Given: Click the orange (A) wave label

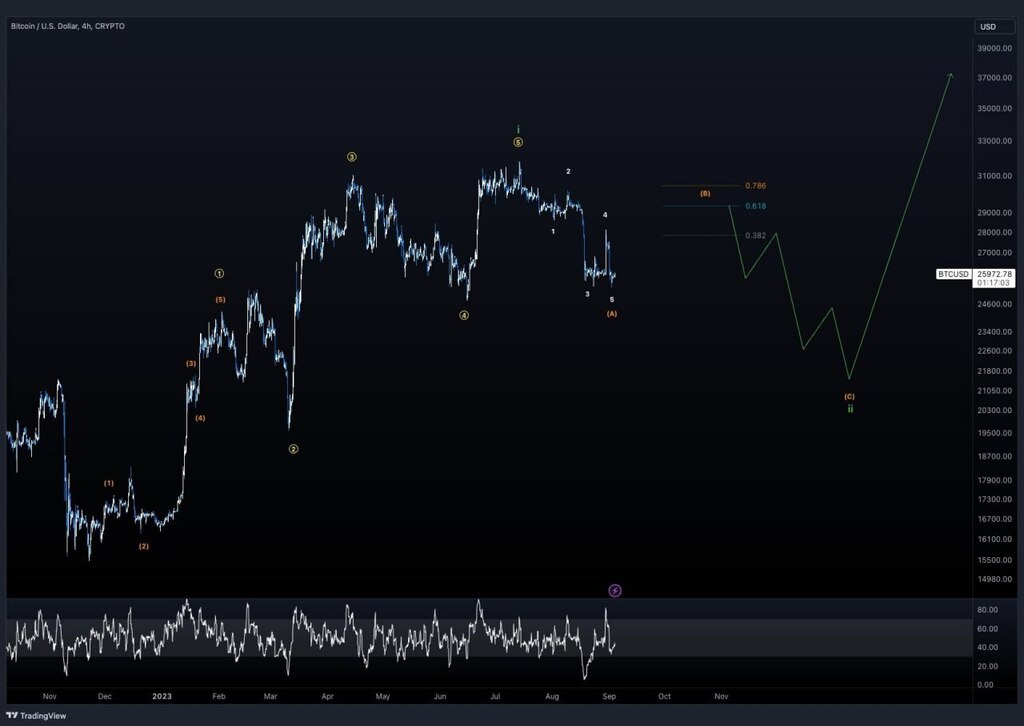Looking at the screenshot, I should [x=612, y=314].
